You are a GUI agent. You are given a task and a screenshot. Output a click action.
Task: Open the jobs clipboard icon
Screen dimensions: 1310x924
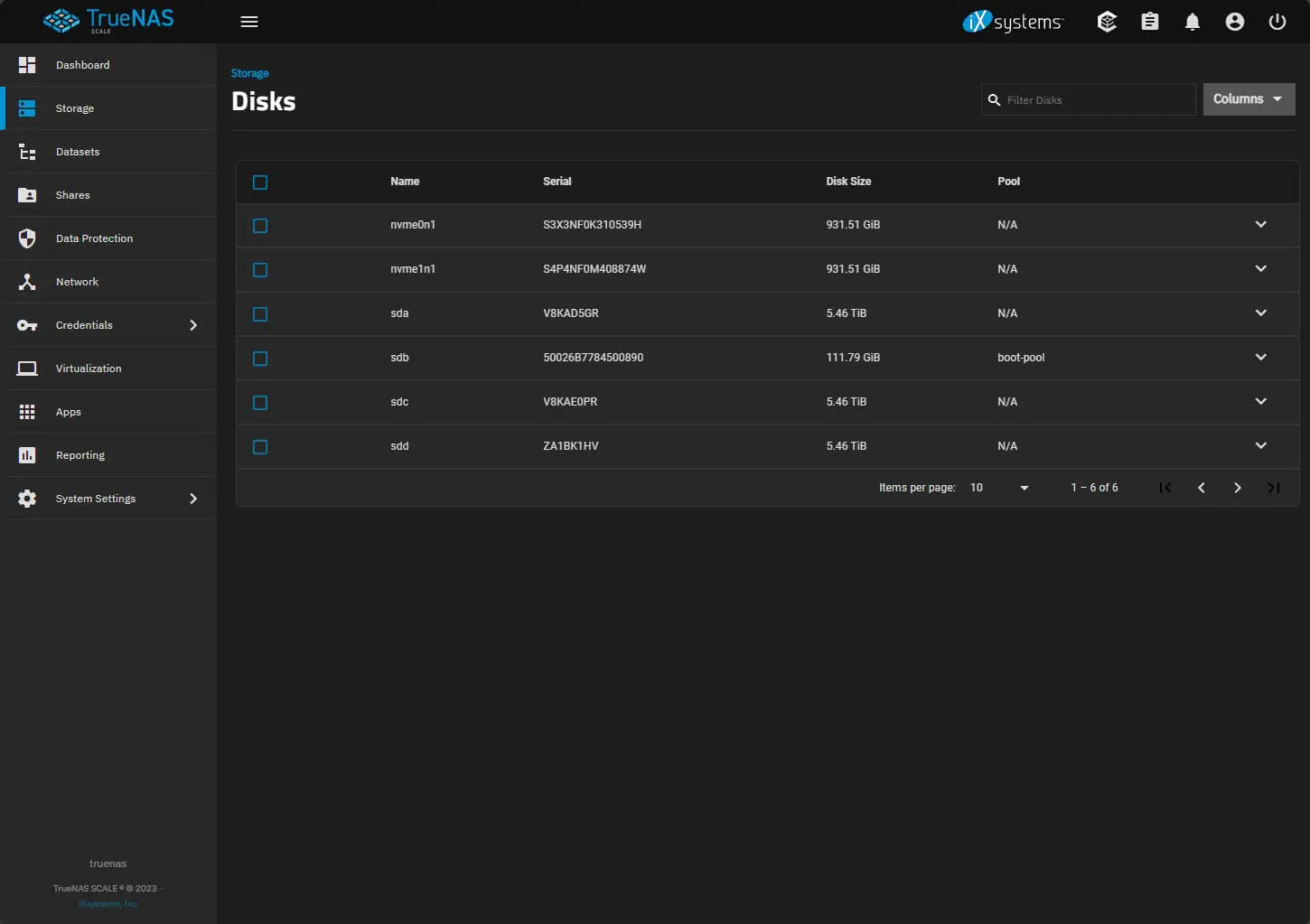1149,22
